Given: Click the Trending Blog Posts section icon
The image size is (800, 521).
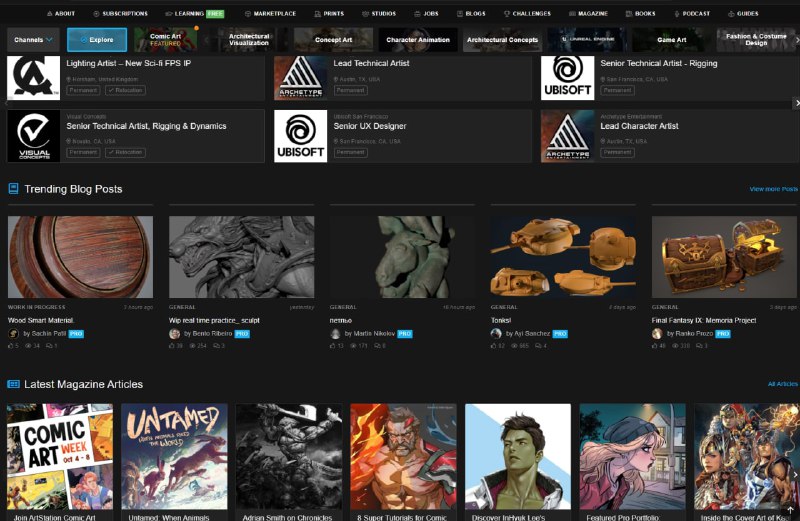Looking at the screenshot, I should 13,189.
